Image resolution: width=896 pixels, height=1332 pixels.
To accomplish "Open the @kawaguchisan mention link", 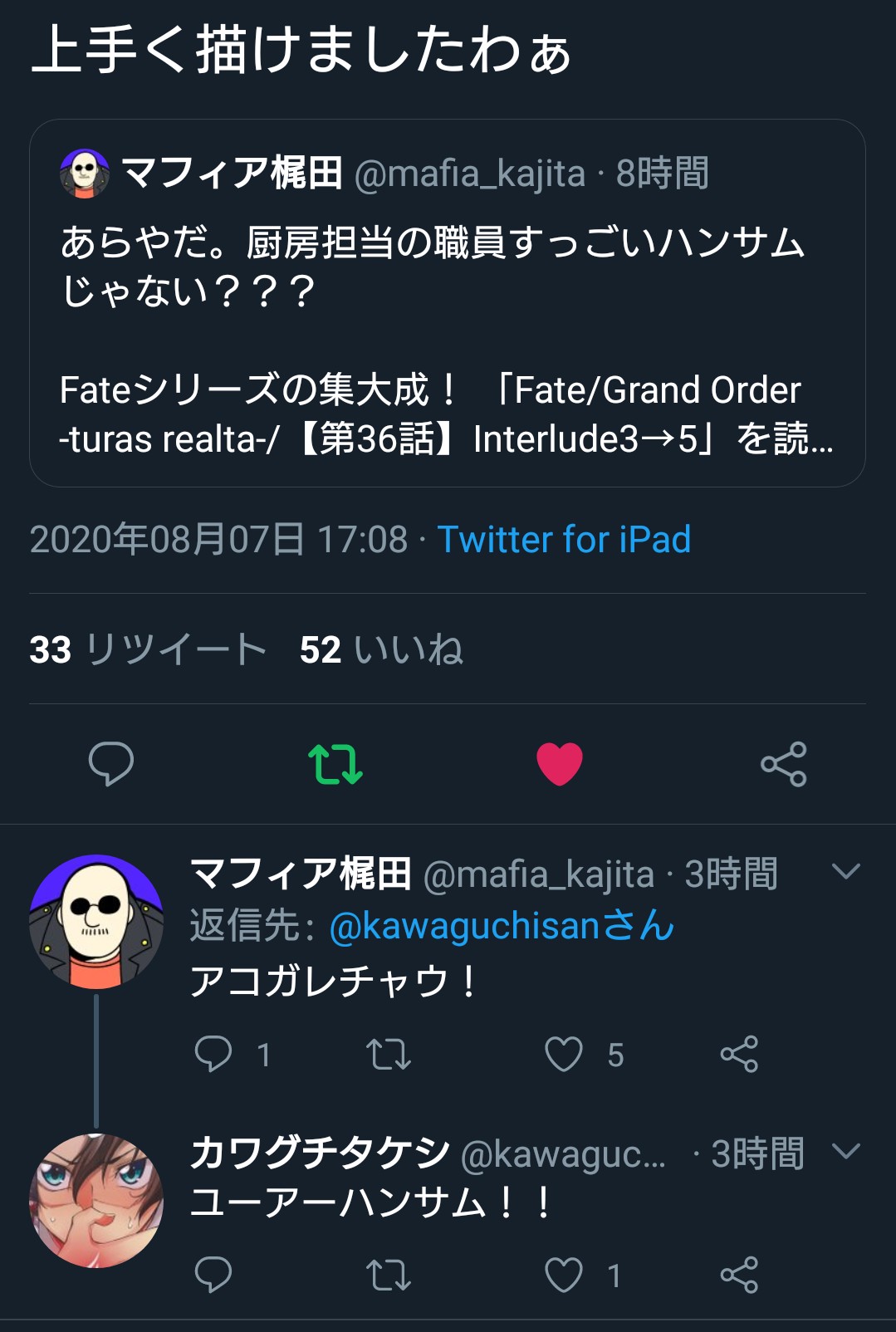I will (501, 925).
